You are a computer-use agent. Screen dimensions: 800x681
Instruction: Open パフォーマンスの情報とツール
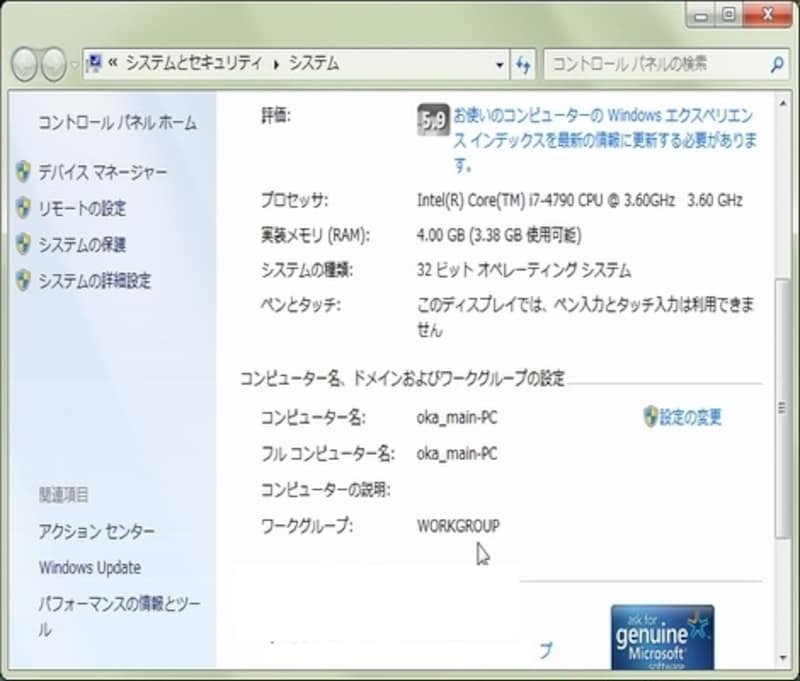(x=120, y=617)
